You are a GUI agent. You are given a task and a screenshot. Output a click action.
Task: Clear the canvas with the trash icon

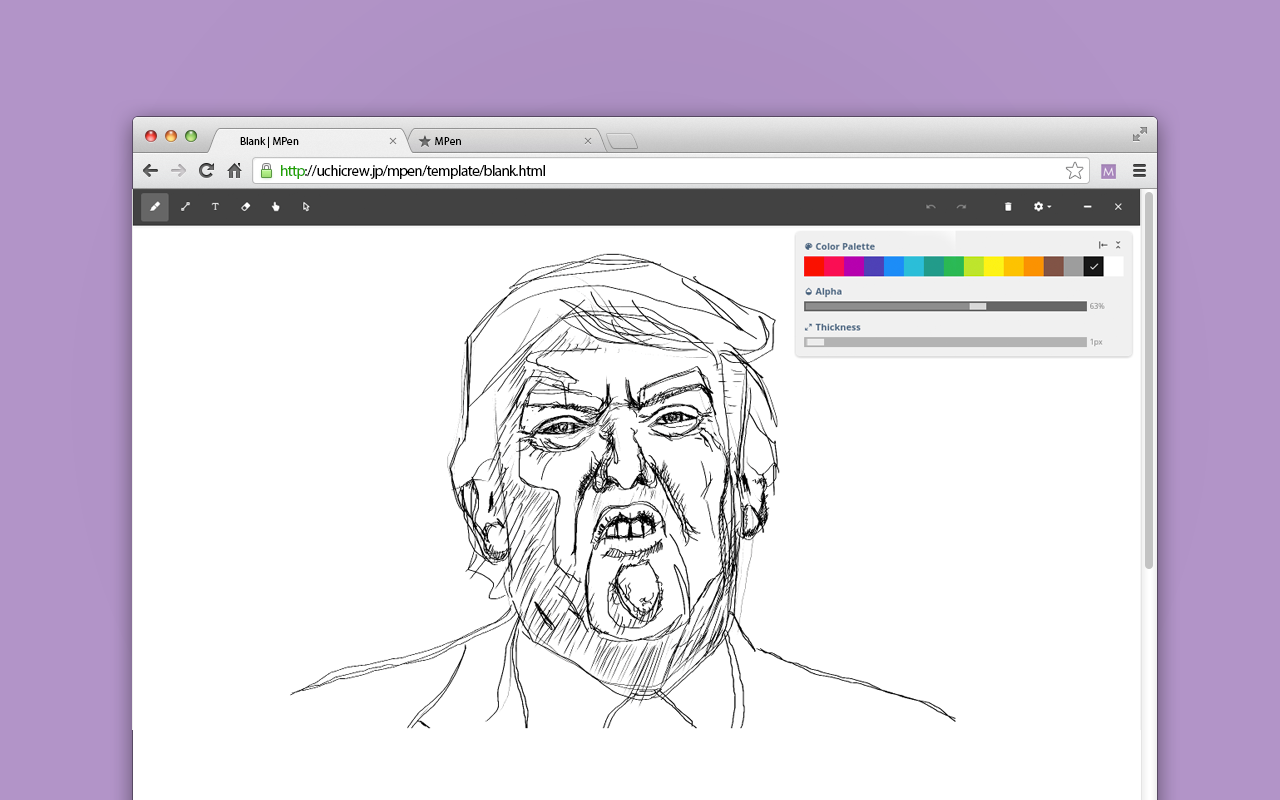[1008, 207]
